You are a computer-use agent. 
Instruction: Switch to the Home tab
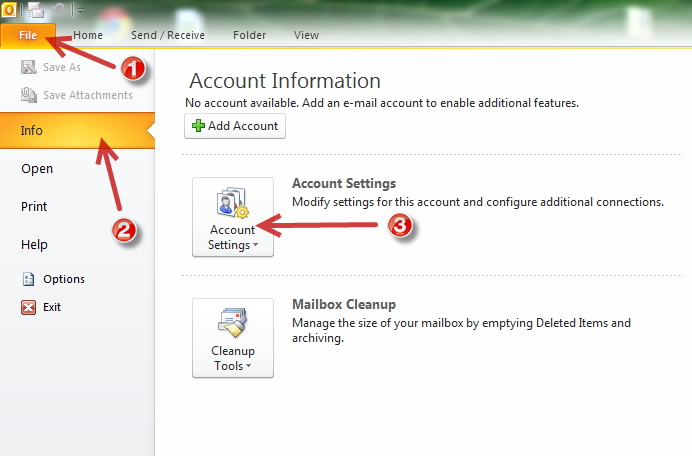pyautogui.click(x=88, y=35)
